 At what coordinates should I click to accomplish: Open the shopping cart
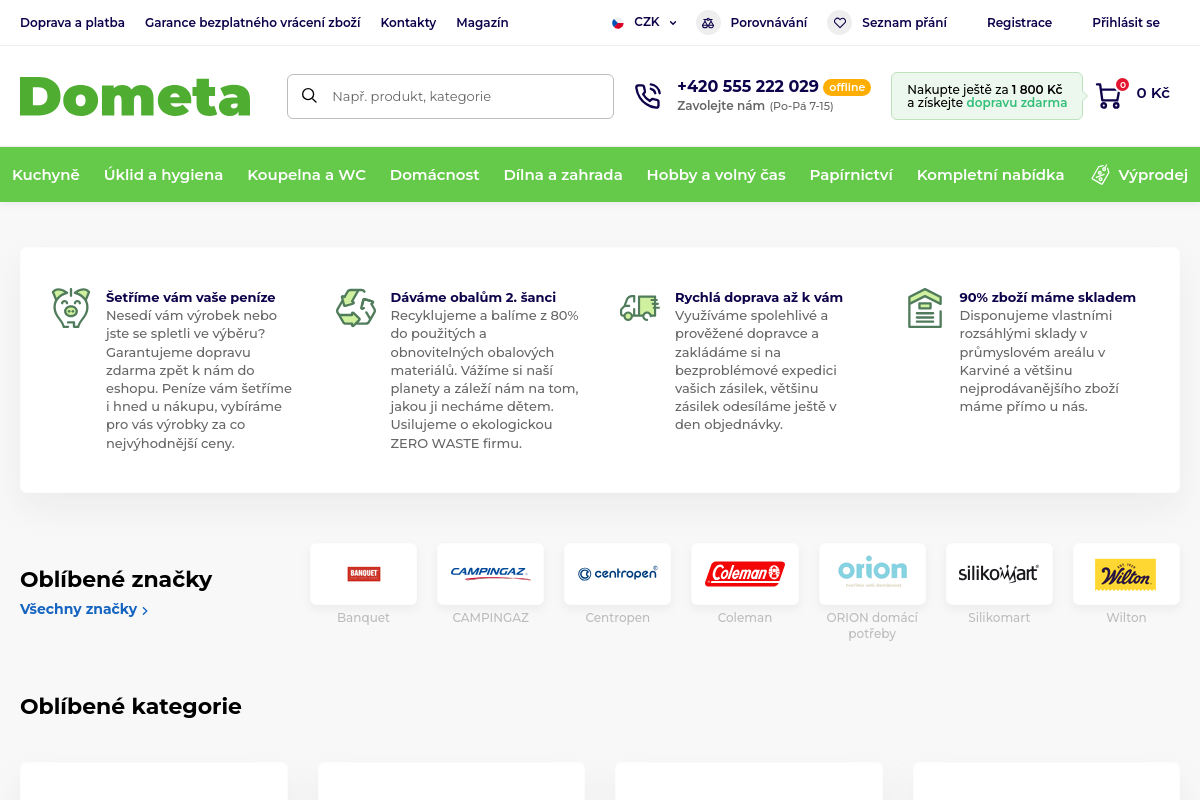point(1107,93)
